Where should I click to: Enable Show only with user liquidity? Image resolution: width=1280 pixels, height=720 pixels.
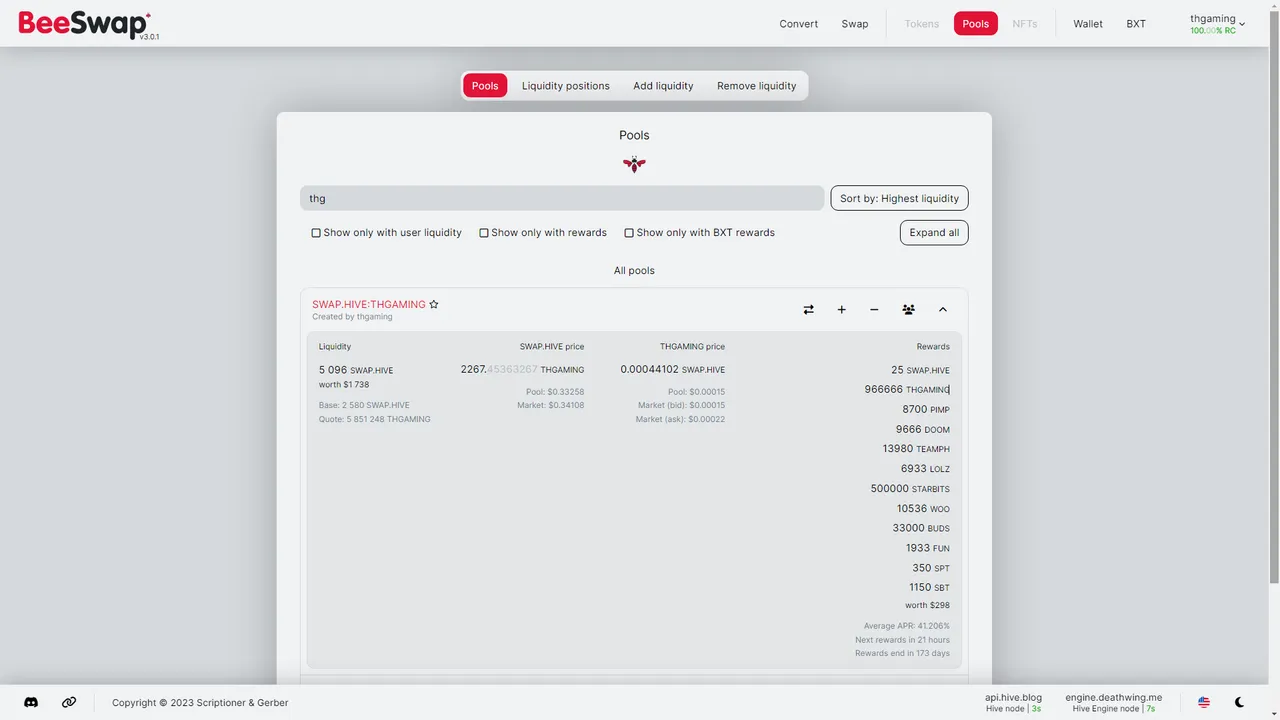click(316, 233)
